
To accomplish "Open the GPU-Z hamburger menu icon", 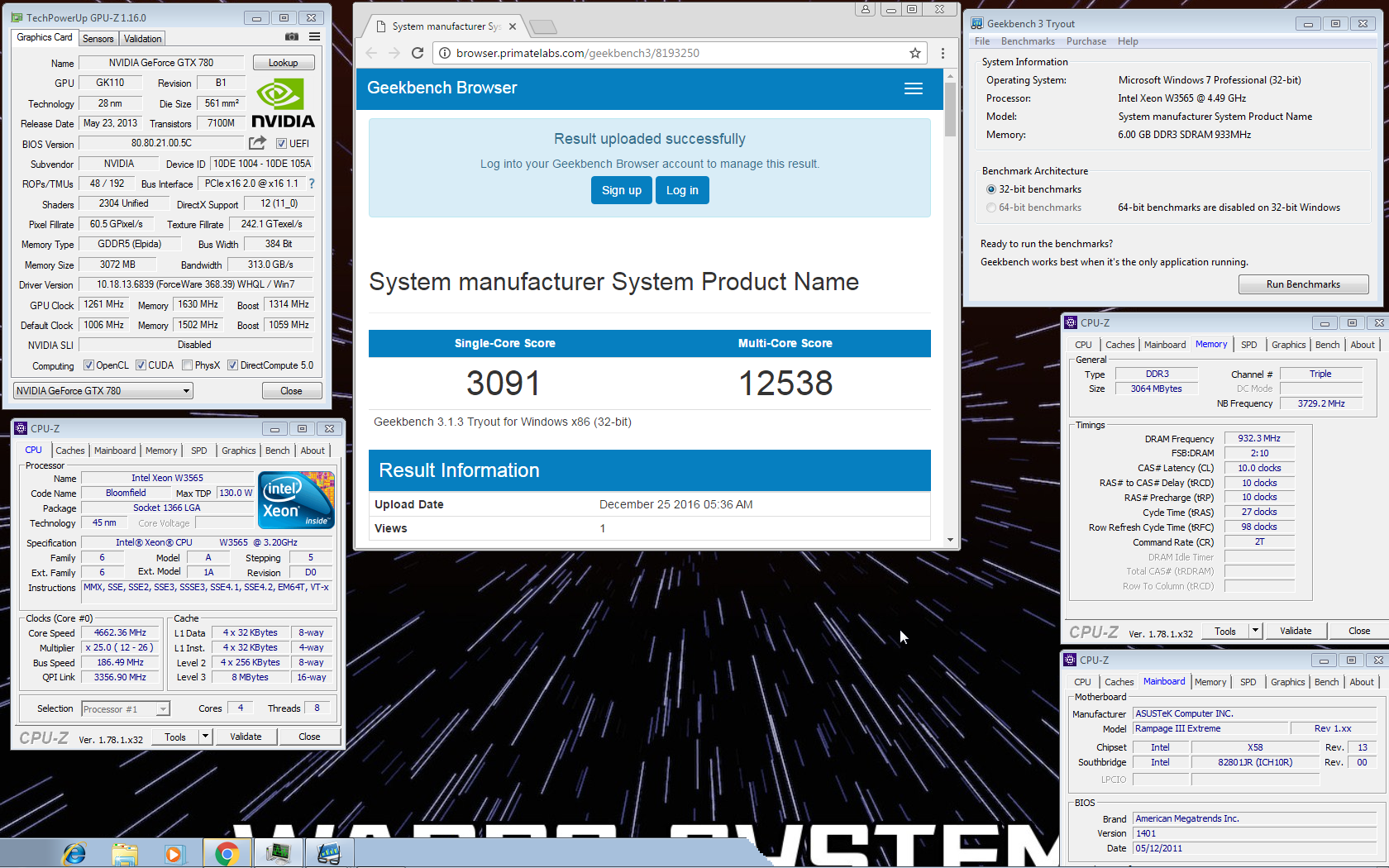I will [315, 36].
